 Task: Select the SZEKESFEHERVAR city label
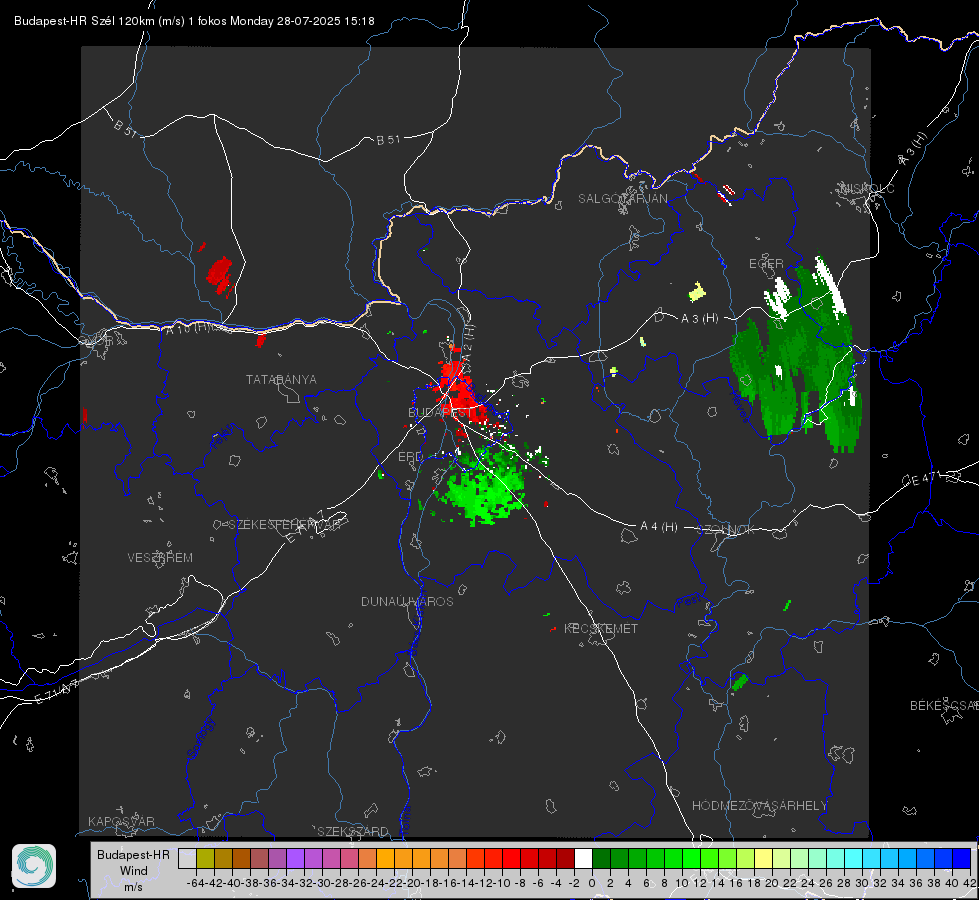[284, 525]
